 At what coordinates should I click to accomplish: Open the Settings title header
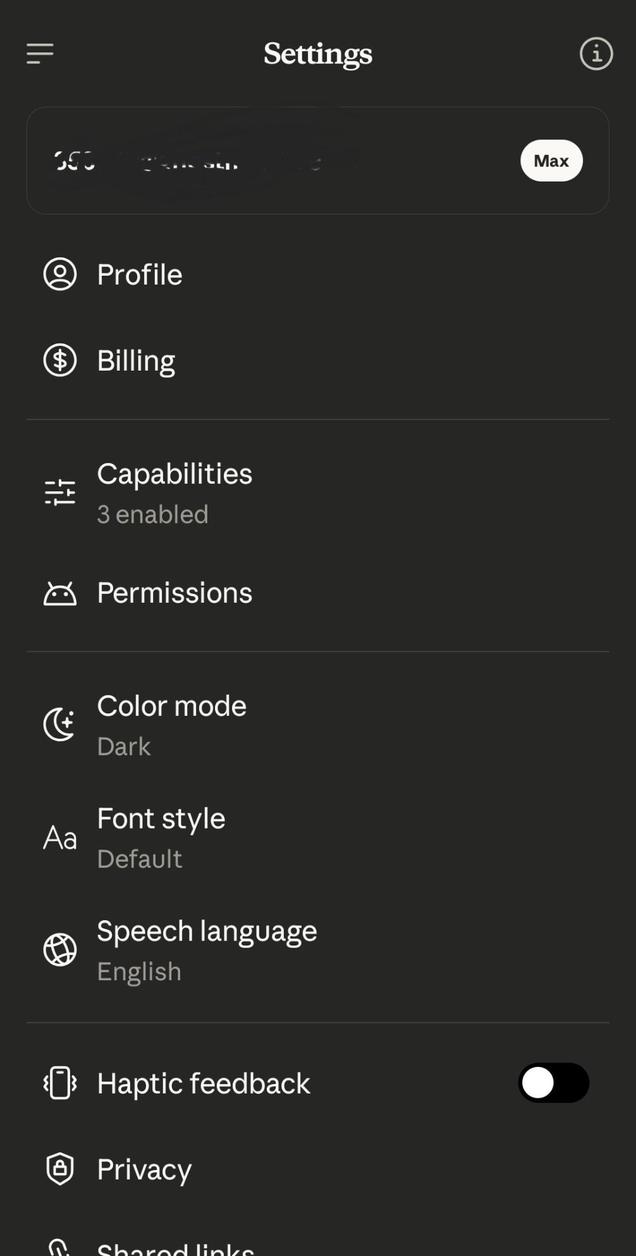tap(318, 53)
